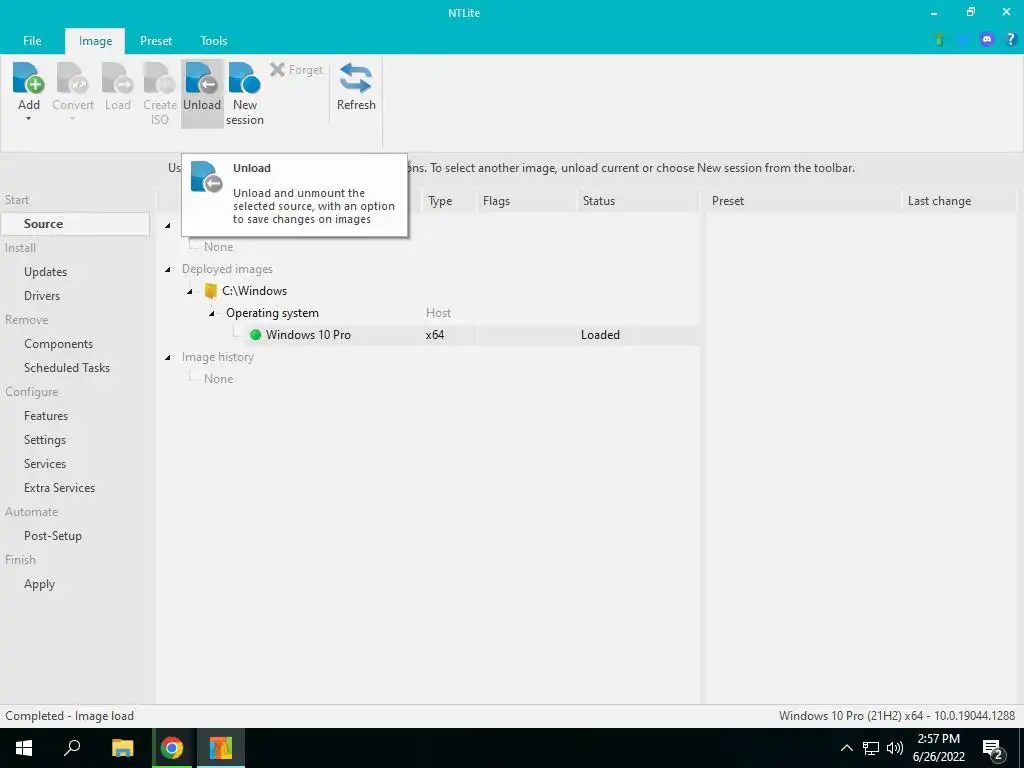Click the C:\Windows folder icon
The width and height of the screenshot is (1024, 768).
[x=210, y=291]
